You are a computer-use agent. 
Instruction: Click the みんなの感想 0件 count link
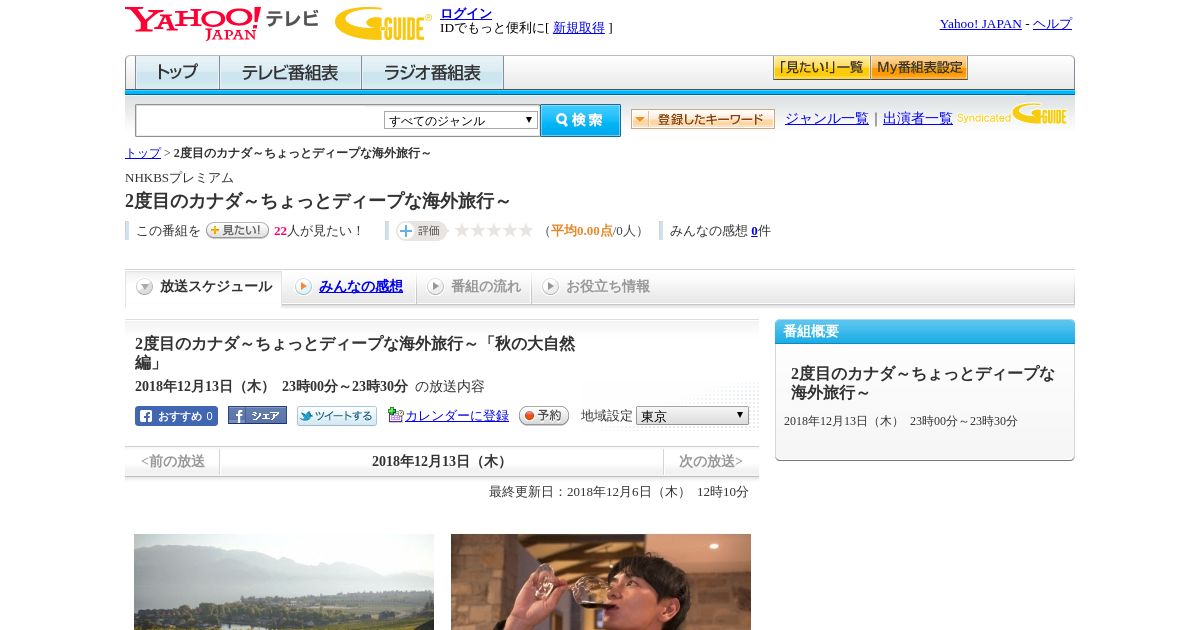coord(754,231)
